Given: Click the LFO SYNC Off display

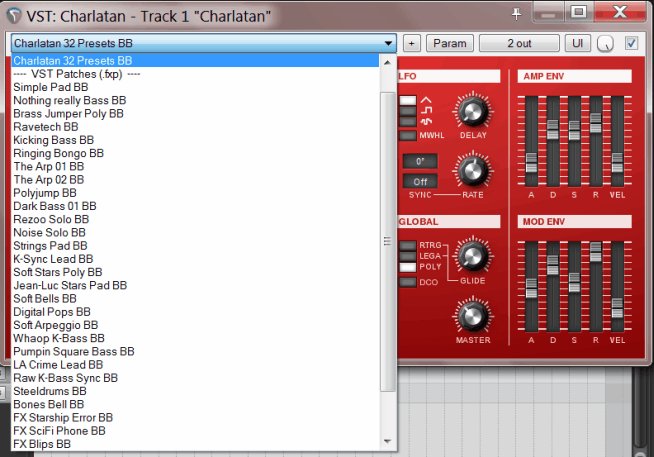Looking at the screenshot, I should pyautogui.click(x=420, y=181).
